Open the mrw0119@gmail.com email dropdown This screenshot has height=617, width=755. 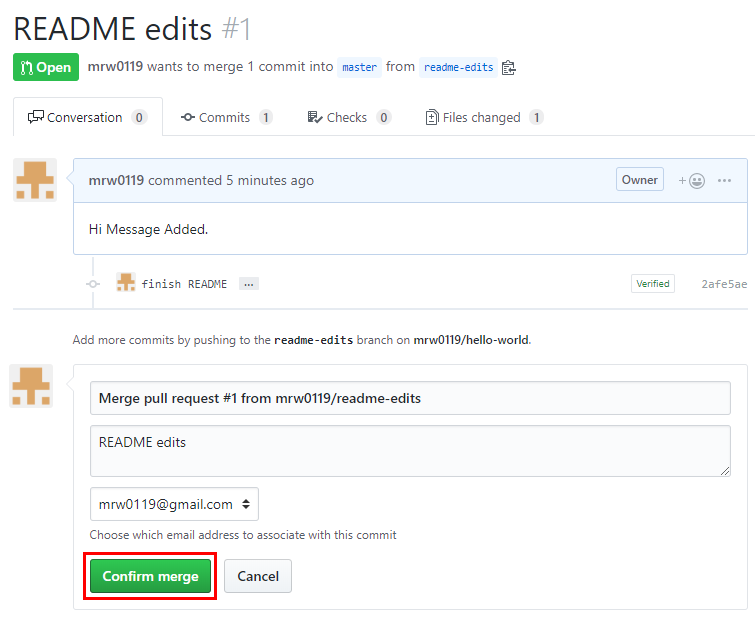[x=174, y=504]
